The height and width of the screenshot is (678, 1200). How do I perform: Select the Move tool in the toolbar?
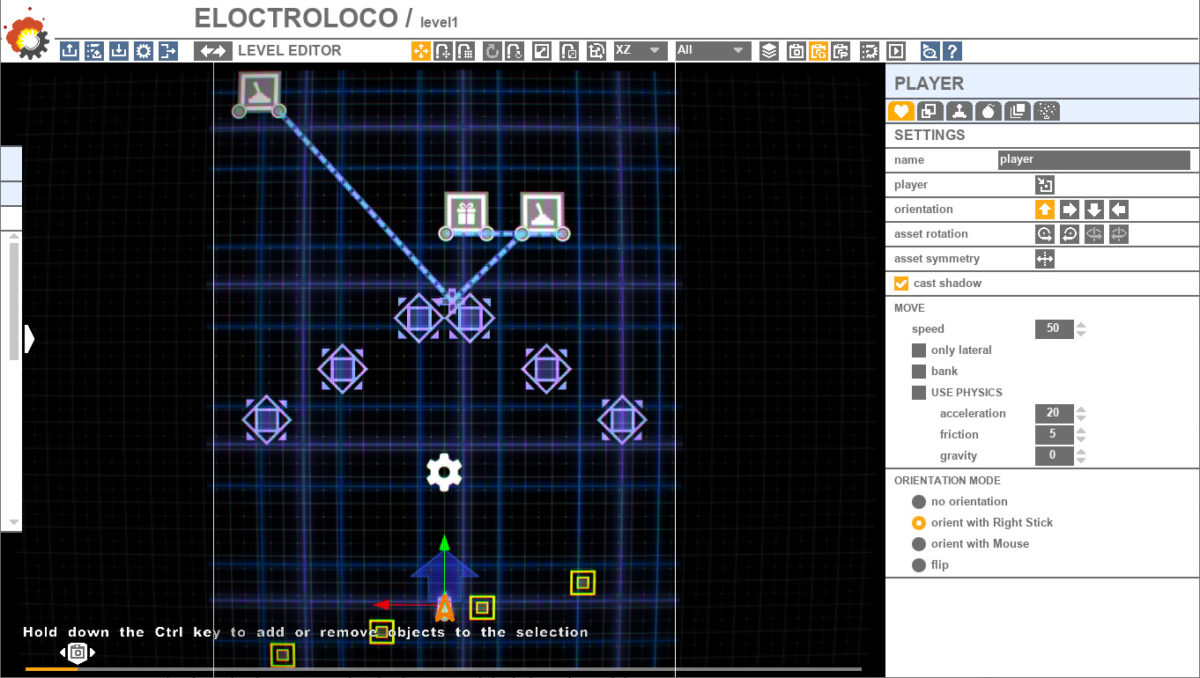(419, 51)
